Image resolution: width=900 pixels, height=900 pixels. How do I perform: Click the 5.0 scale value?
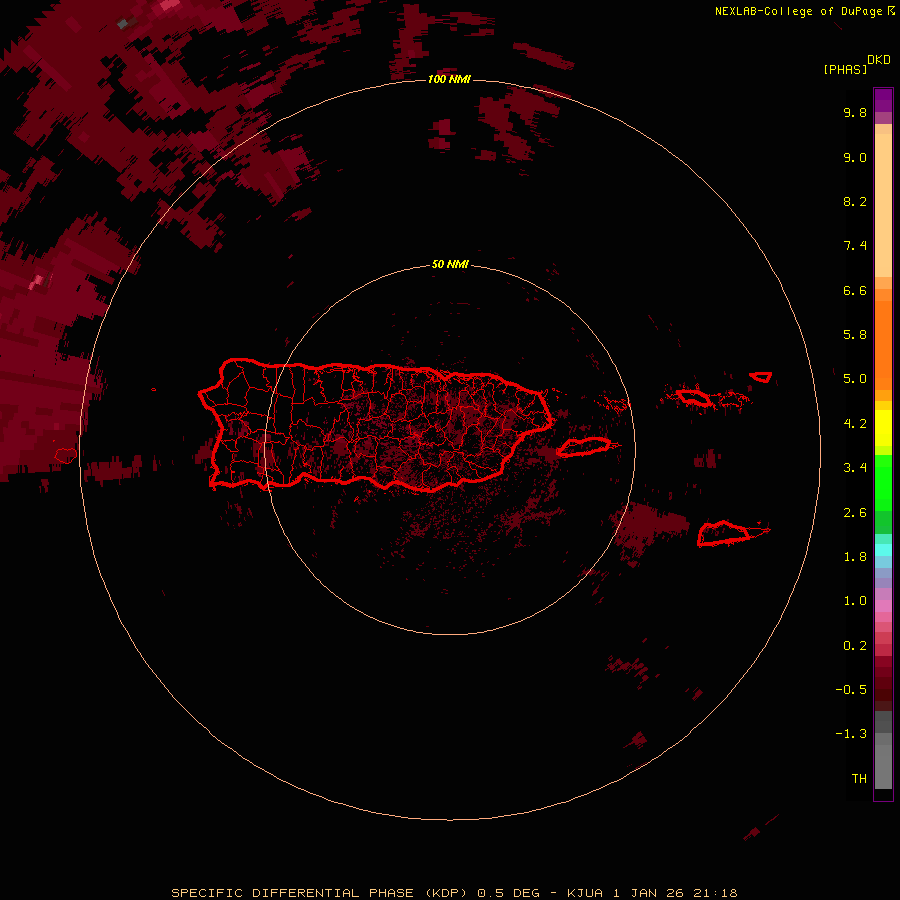(855, 379)
